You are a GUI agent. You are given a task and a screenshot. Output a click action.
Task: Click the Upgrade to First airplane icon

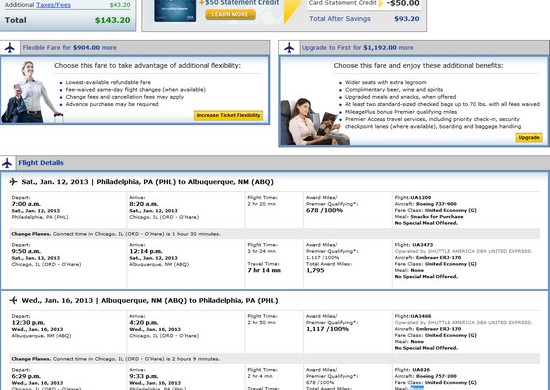coord(289,48)
